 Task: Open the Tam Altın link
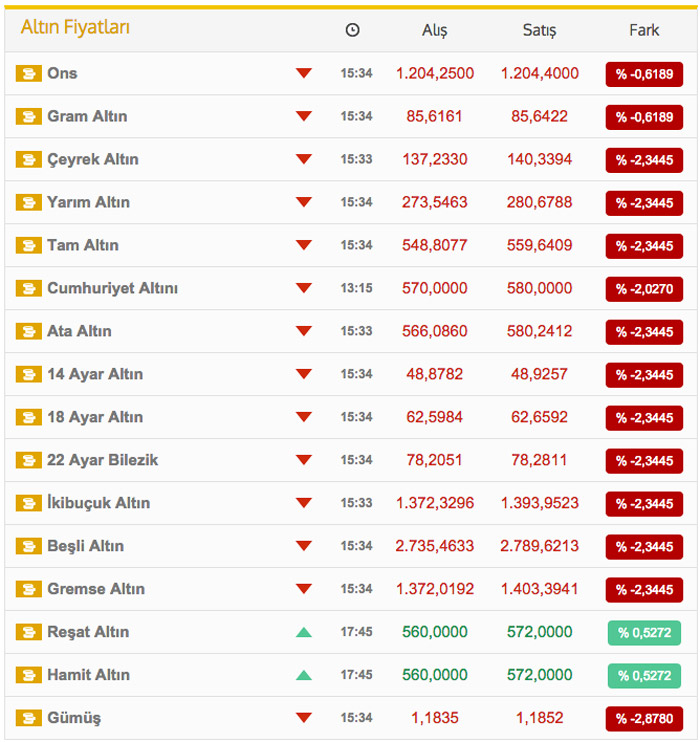(x=82, y=245)
